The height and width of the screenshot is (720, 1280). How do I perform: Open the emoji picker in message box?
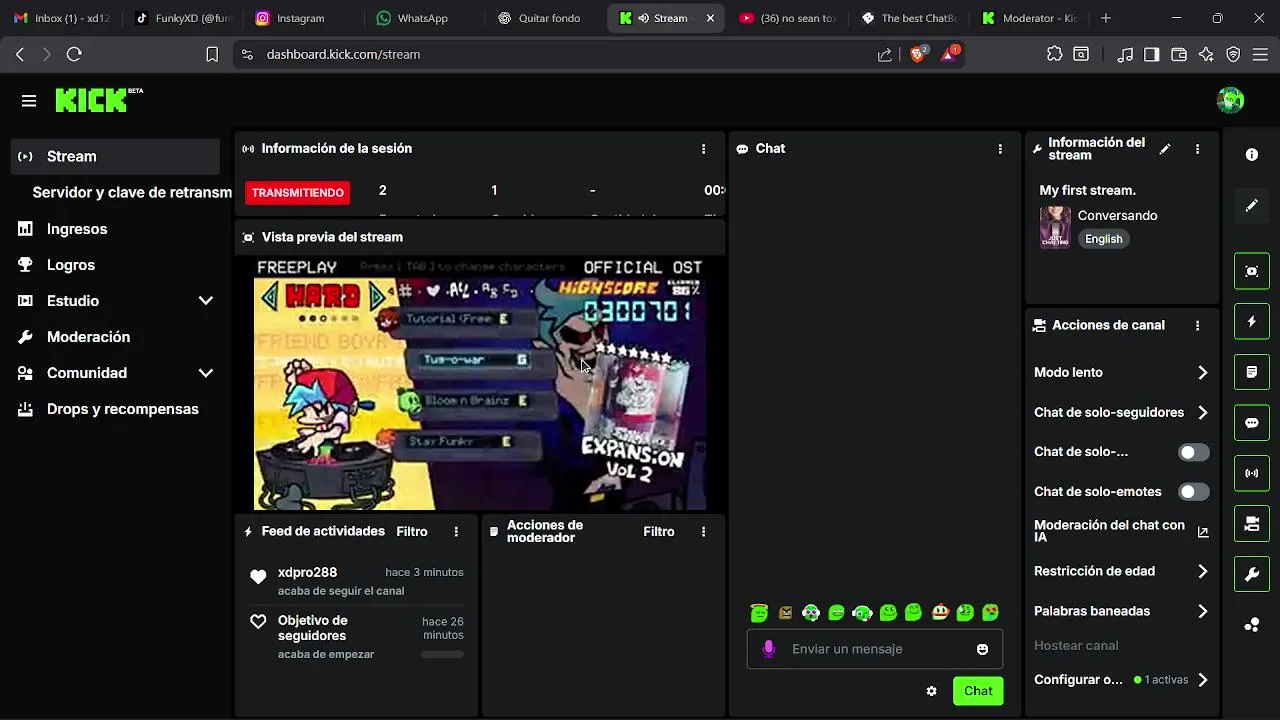[982, 649]
